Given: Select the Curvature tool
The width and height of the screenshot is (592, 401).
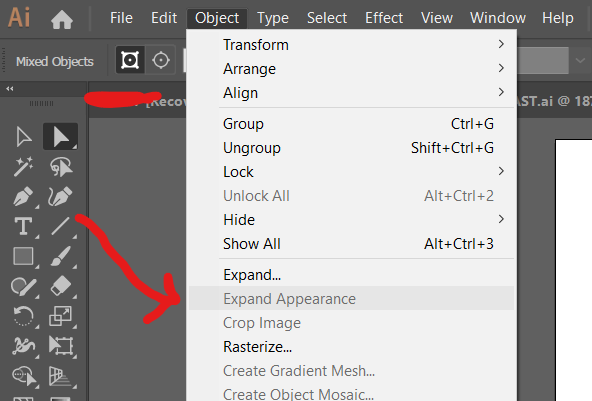Looking at the screenshot, I should tap(60, 196).
